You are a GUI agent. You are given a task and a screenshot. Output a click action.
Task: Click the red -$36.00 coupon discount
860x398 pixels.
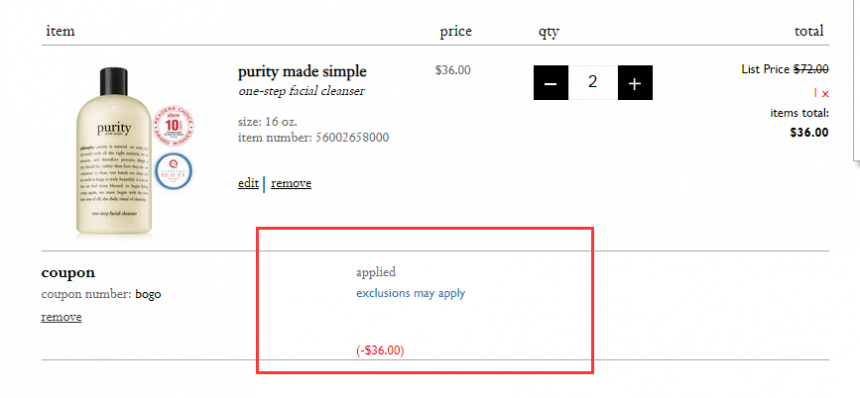pyautogui.click(x=380, y=351)
